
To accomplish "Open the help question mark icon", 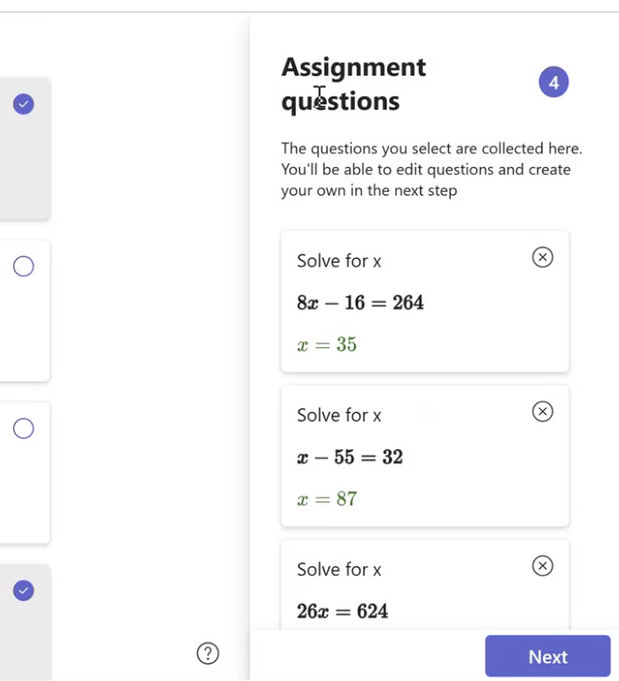I will coord(208,653).
